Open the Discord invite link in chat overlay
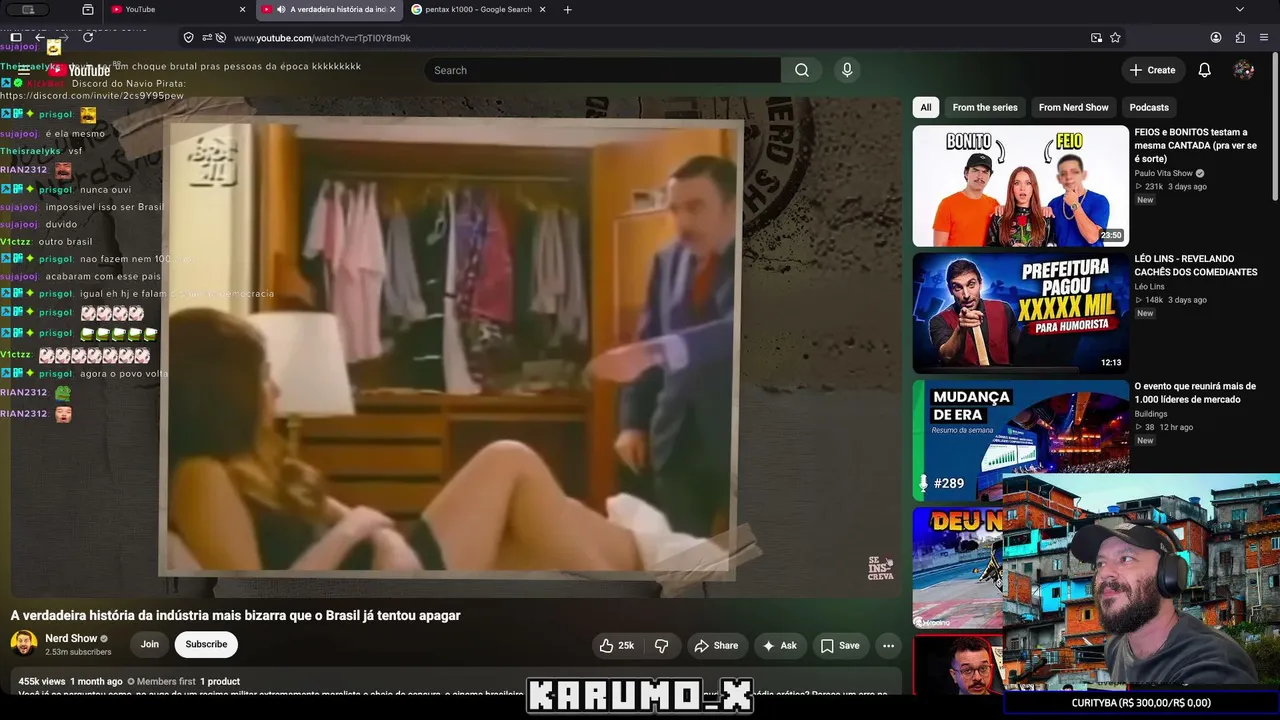Image resolution: width=1280 pixels, height=720 pixels. click(x=92, y=96)
